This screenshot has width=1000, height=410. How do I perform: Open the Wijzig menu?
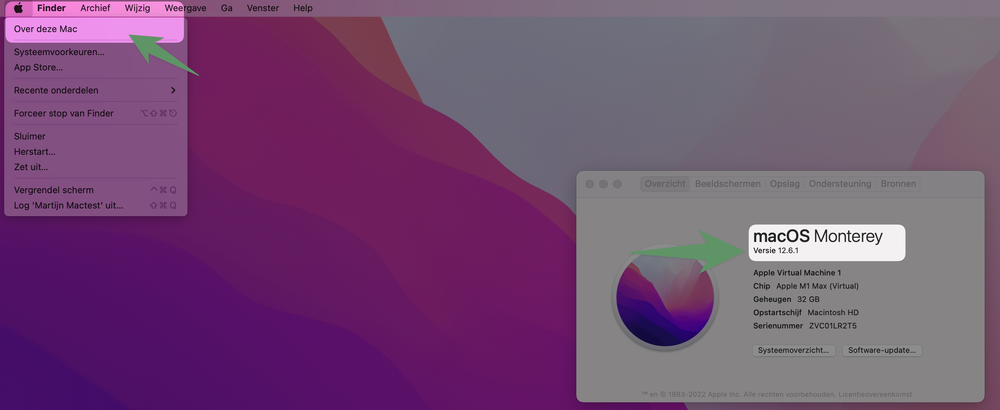(x=138, y=8)
